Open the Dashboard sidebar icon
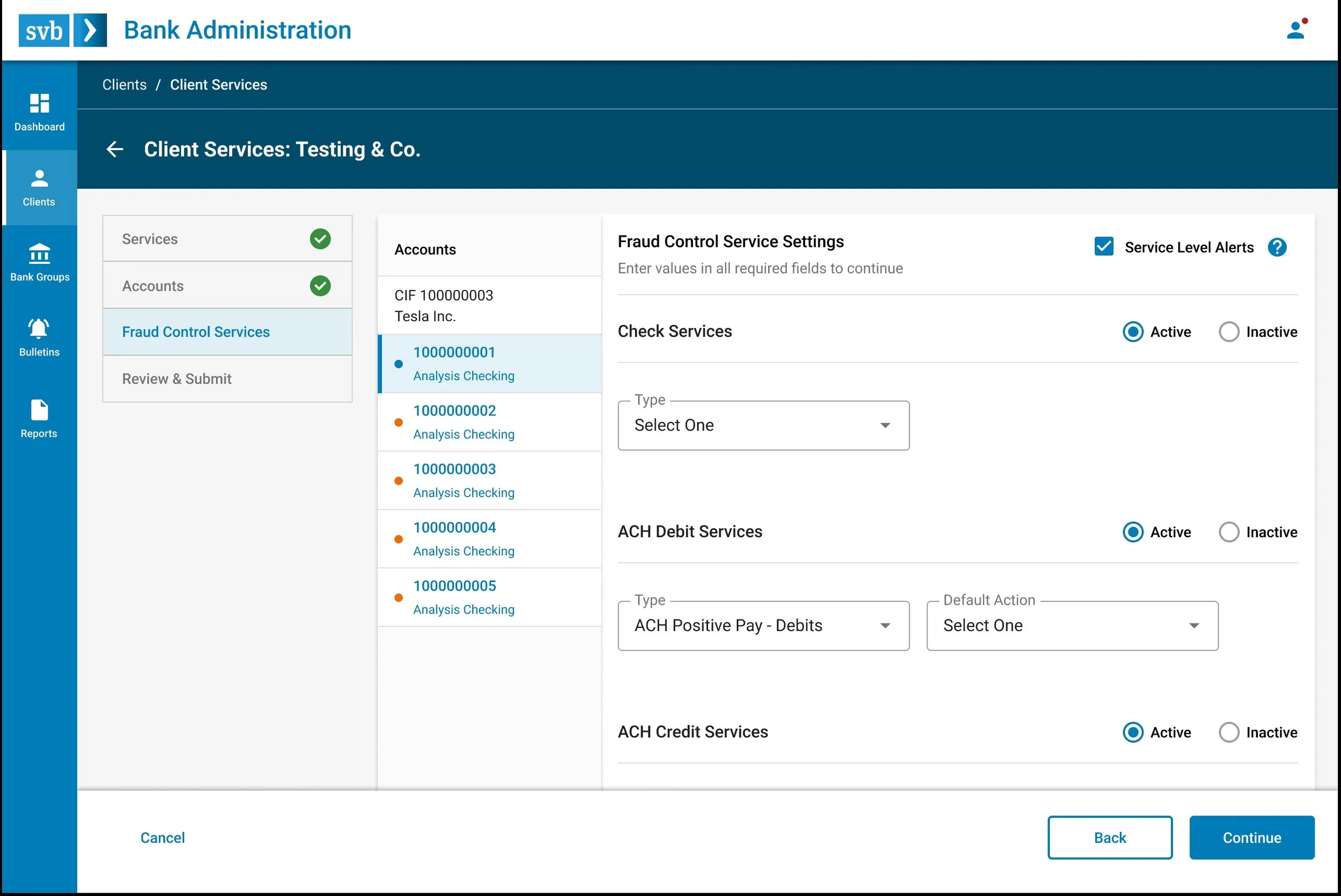The height and width of the screenshot is (896, 1341). pyautogui.click(x=39, y=104)
